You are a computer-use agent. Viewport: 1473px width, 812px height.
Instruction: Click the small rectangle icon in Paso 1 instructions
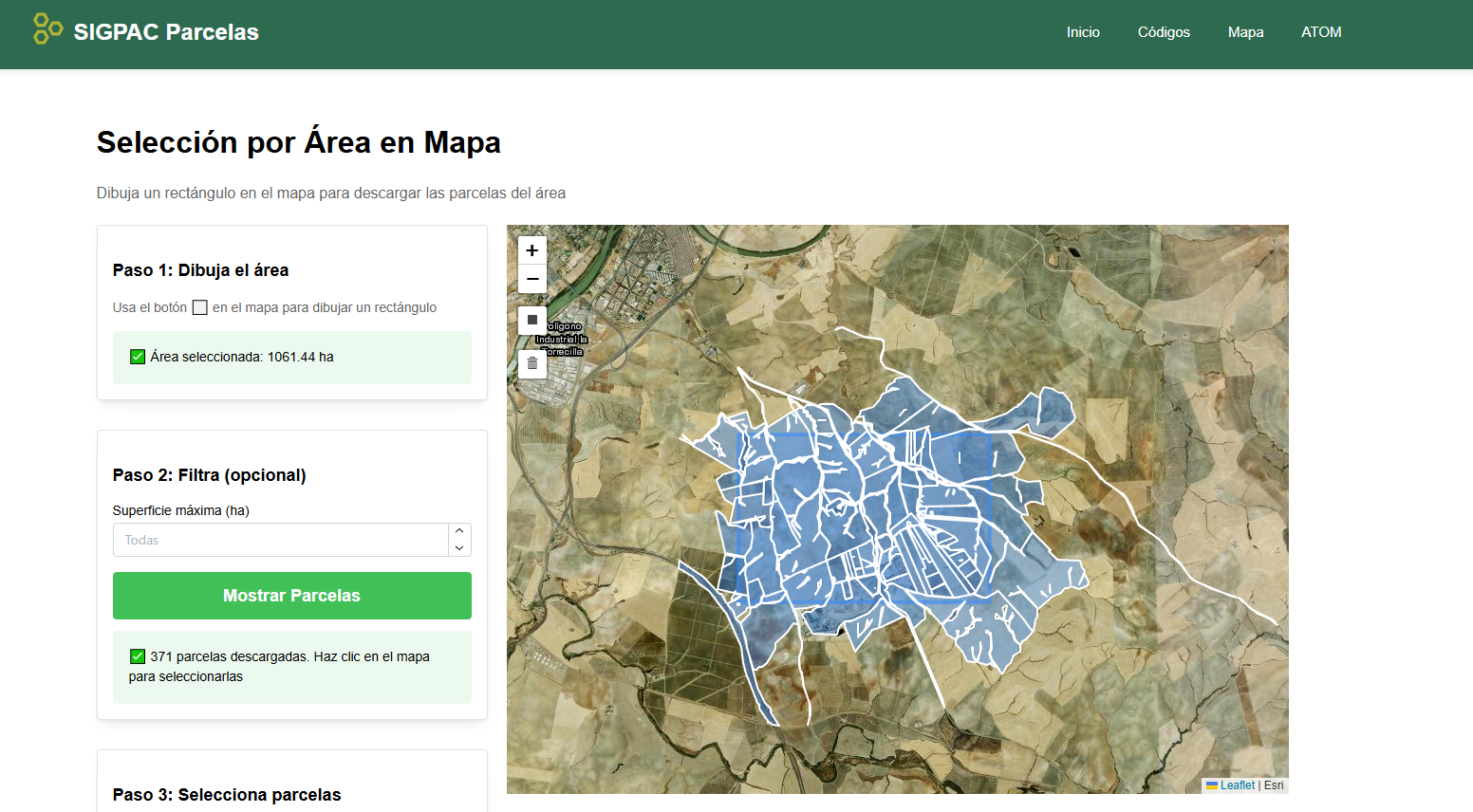tap(199, 307)
